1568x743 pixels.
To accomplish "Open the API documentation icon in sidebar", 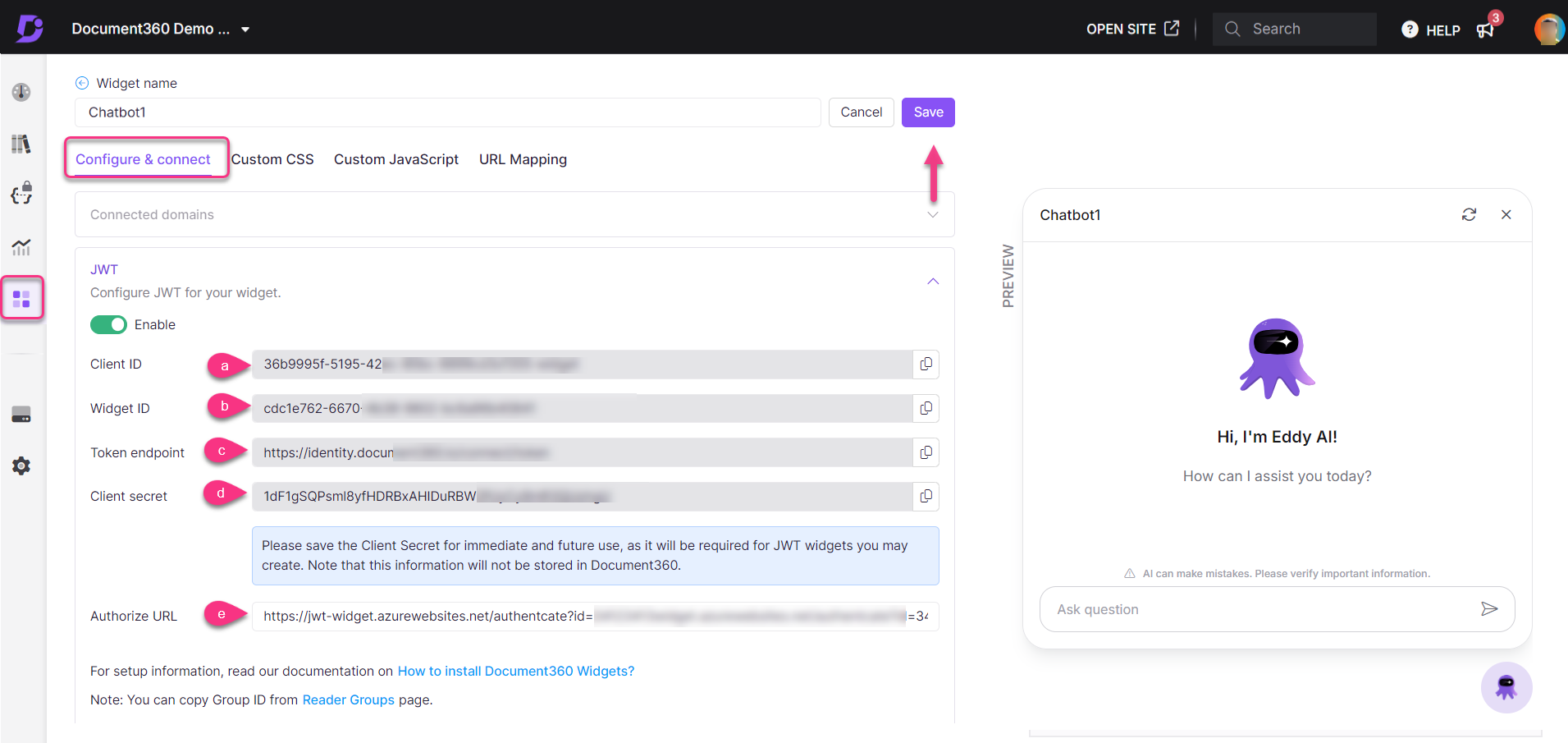I will 21,194.
